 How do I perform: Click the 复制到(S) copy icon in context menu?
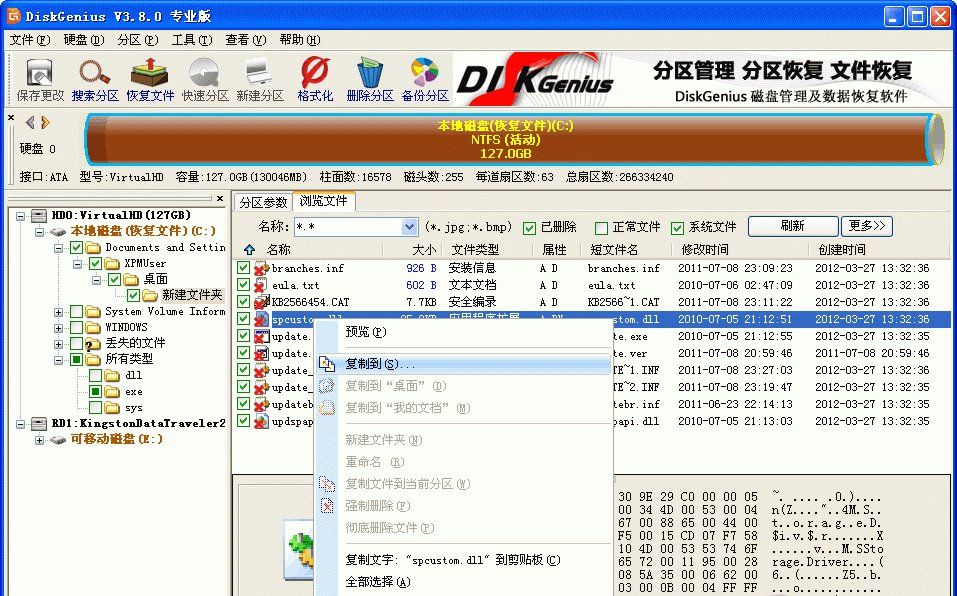(327, 364)
